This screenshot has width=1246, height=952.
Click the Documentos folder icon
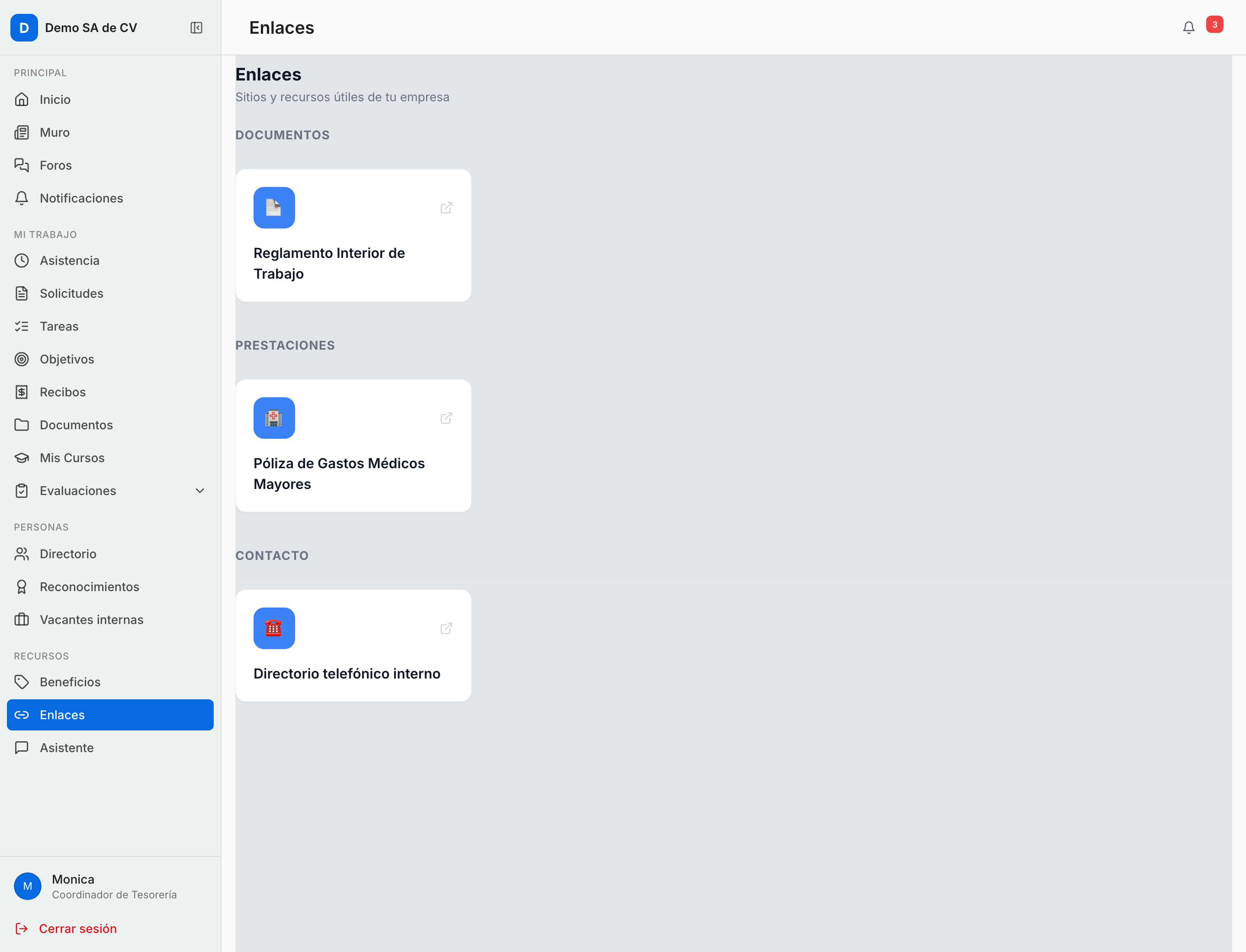(22, 425)
